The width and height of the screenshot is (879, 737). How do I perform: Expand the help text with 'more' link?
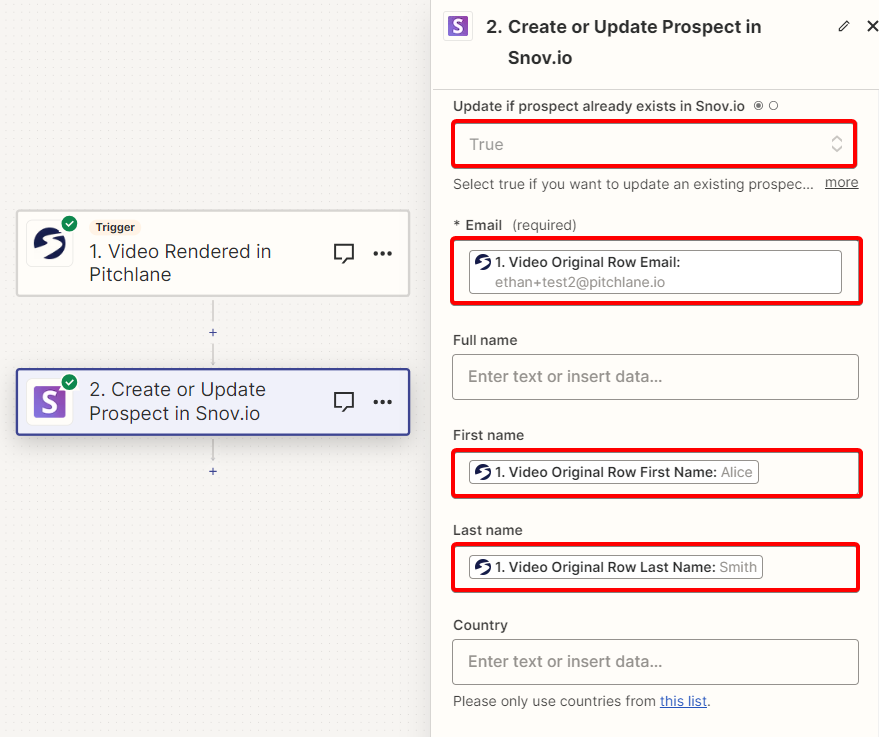coord(841,183)
